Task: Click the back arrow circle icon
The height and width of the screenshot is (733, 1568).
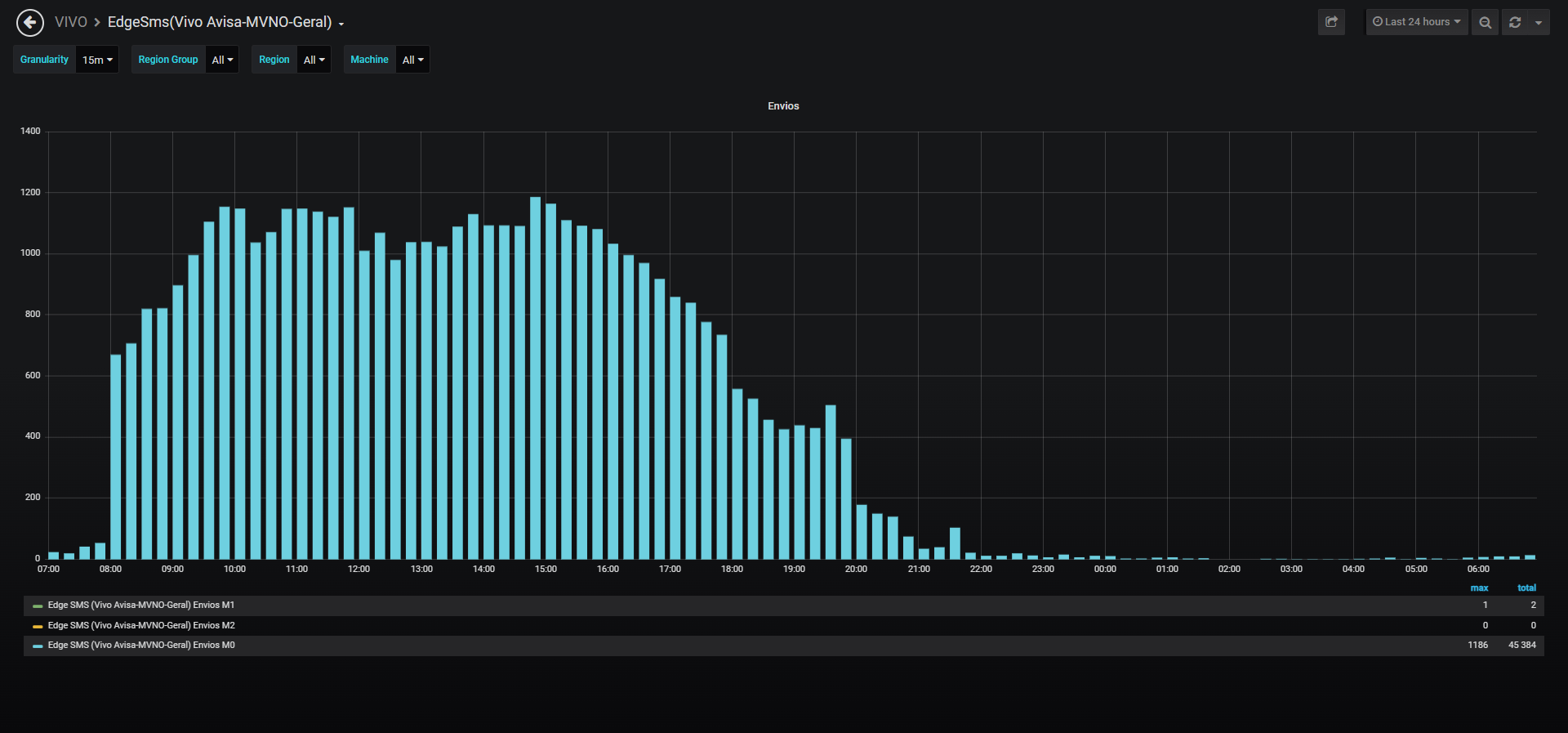Action: pos(30,23)
